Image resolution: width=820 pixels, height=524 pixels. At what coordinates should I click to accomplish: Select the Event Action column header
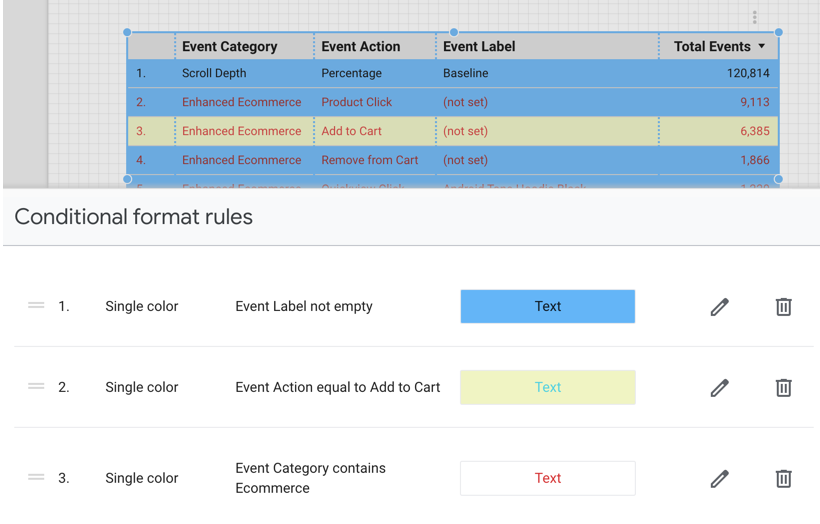click(x=360, y=46)
